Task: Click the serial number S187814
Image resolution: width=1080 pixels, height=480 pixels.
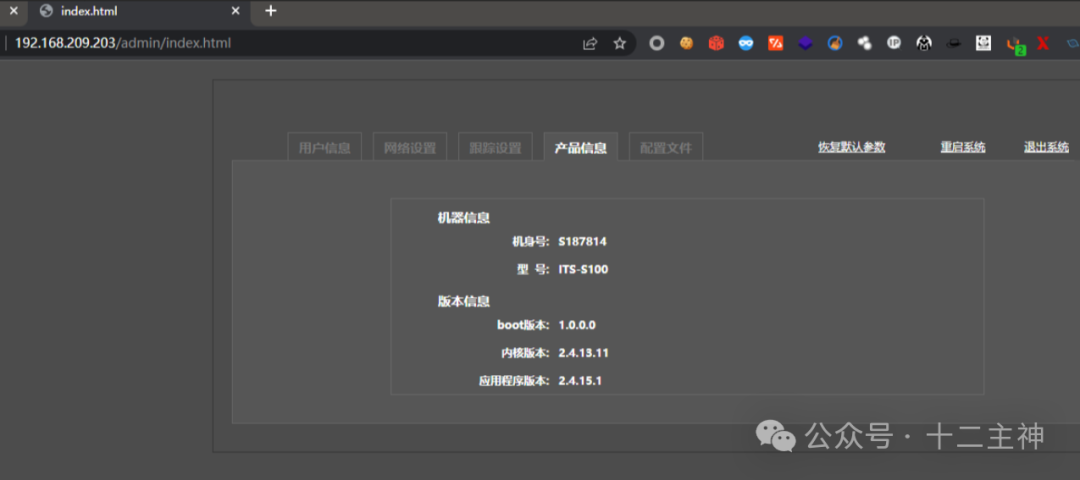Action: (x=582, y=242)
